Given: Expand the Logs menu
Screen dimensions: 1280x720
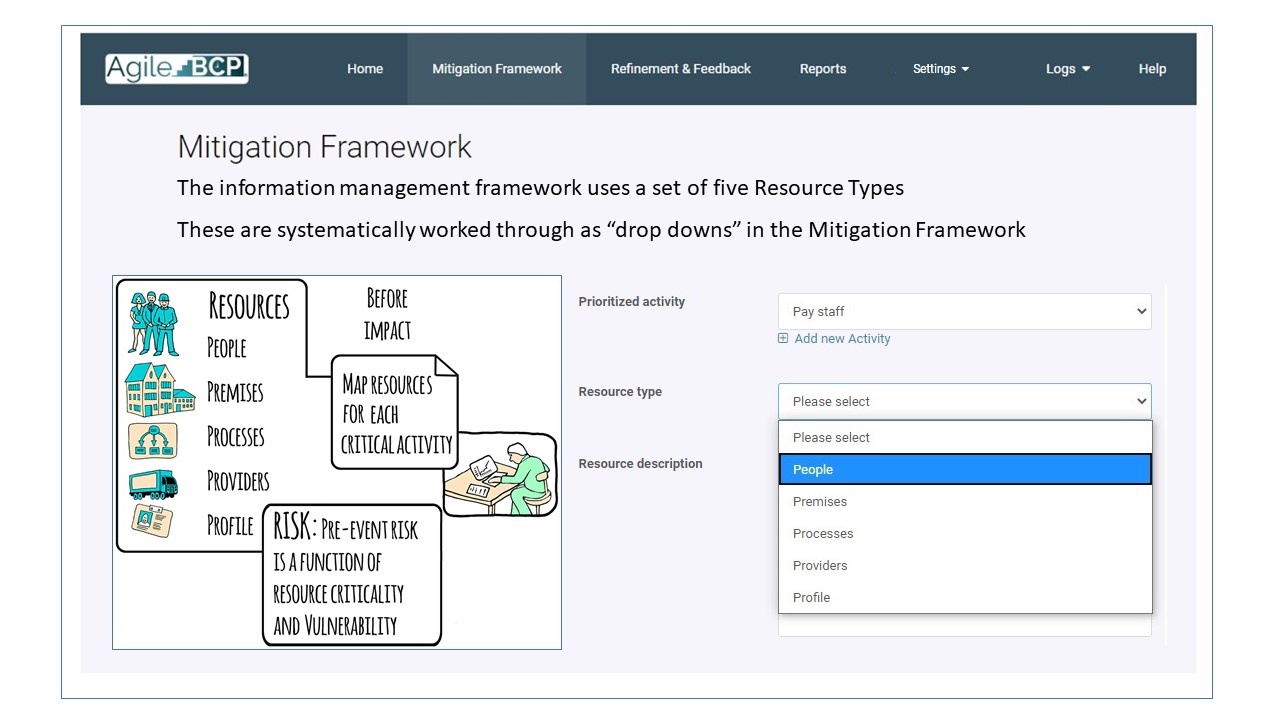Looking at the screenshot, I should tap(1067, 69).
